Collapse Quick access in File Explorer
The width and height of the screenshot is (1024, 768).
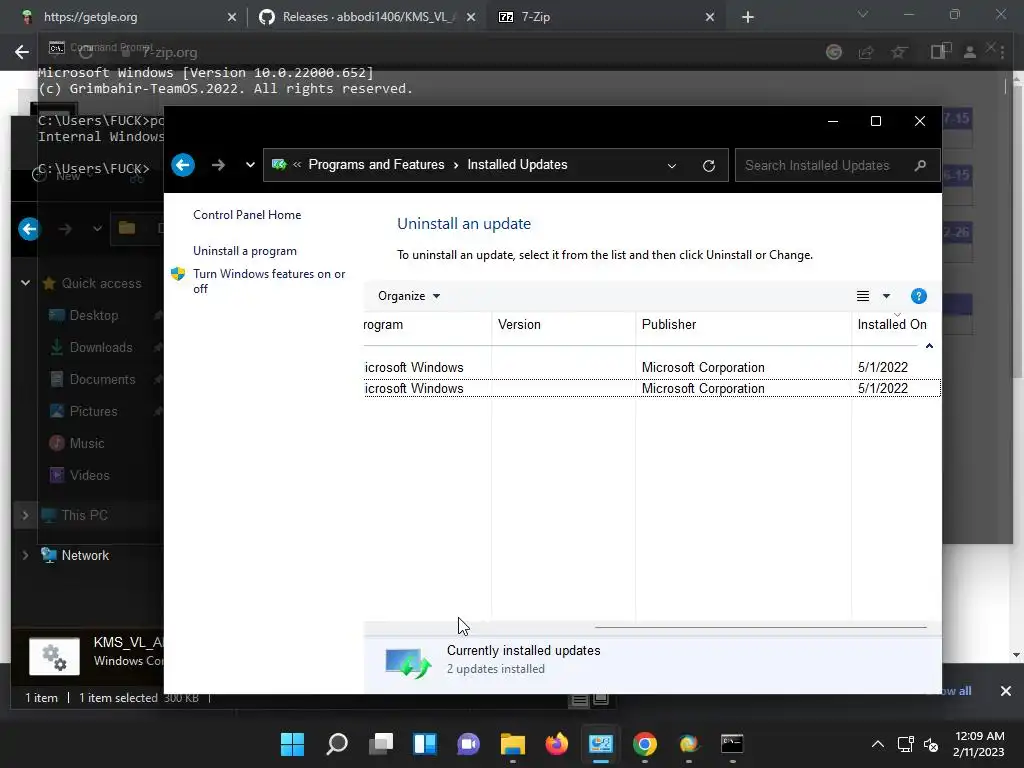click(x=25, y=283)
